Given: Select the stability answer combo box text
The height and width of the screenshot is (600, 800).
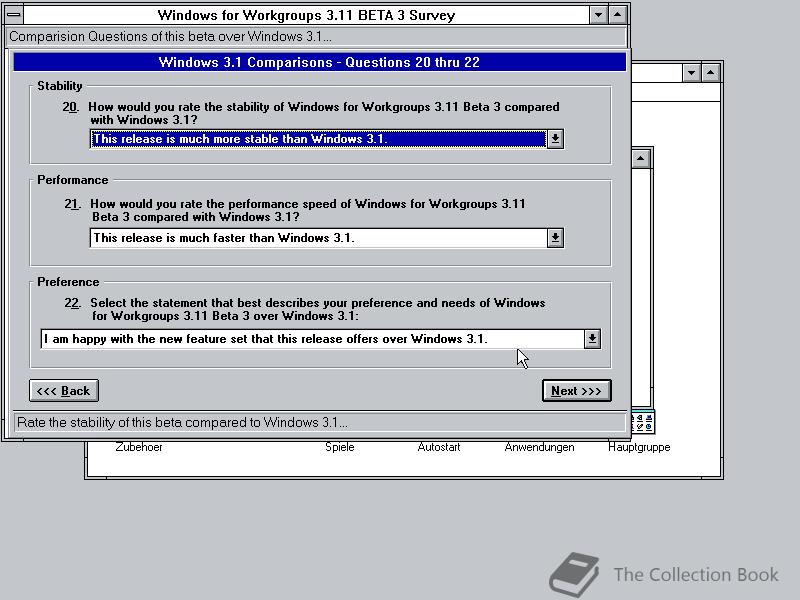Looking at the screenshot, I should pos(318,139).
